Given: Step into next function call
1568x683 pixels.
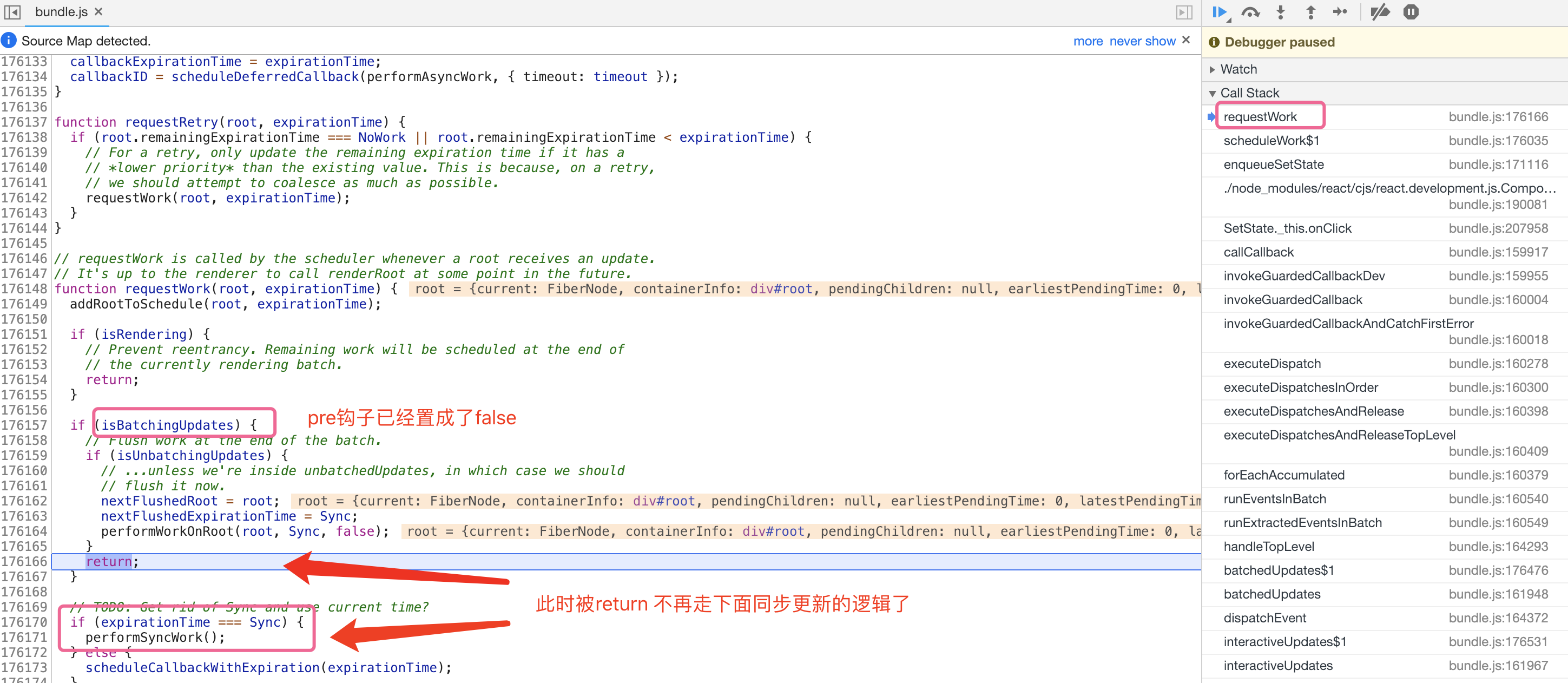Looking at the screenshot, I should click(1281, 12).
